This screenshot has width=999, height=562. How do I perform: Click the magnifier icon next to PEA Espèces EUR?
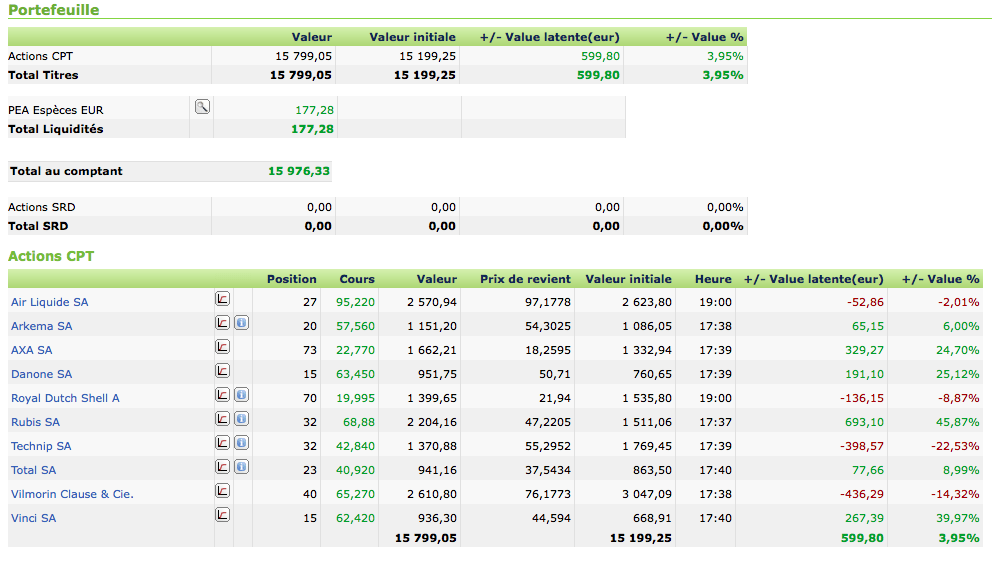(202, 107)
